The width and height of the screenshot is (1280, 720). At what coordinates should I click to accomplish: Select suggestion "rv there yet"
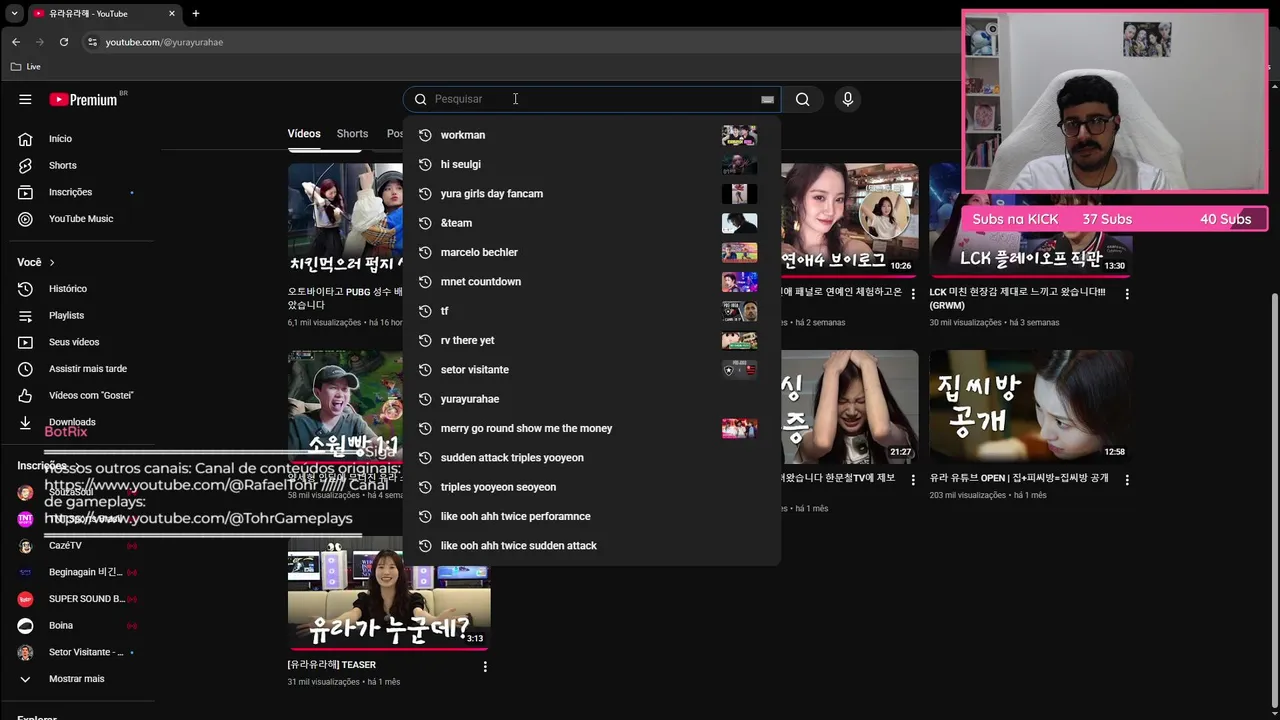tap(591, 340)
